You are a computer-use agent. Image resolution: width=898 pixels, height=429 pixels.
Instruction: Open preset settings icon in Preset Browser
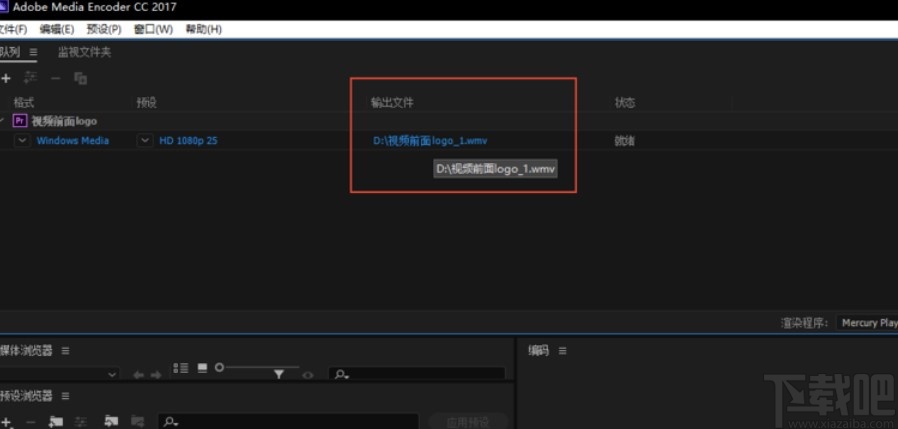click(81, 422)
